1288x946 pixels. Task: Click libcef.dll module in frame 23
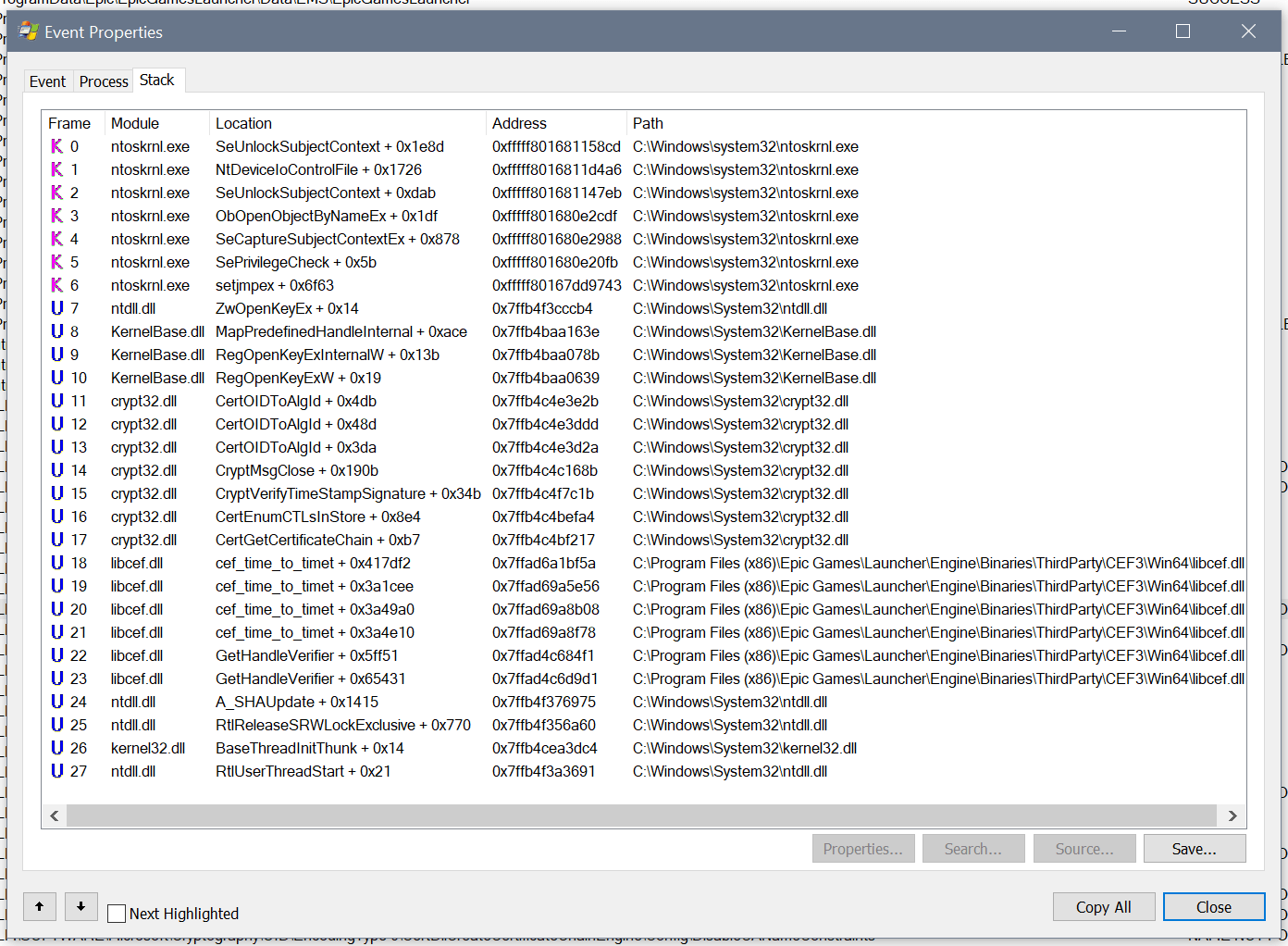point(137,678)
